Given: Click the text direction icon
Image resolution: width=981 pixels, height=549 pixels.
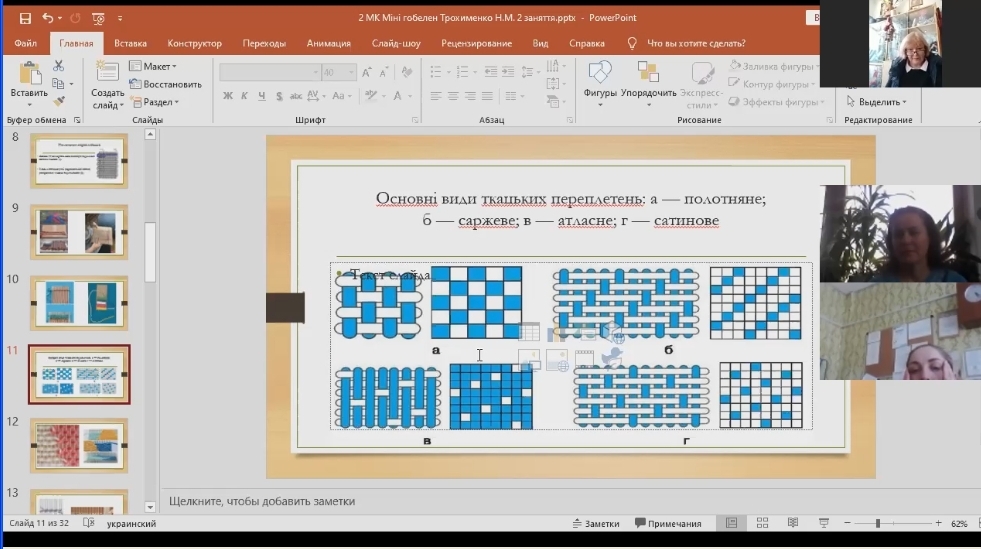Looking at the screenshot, I should [552, 65].
